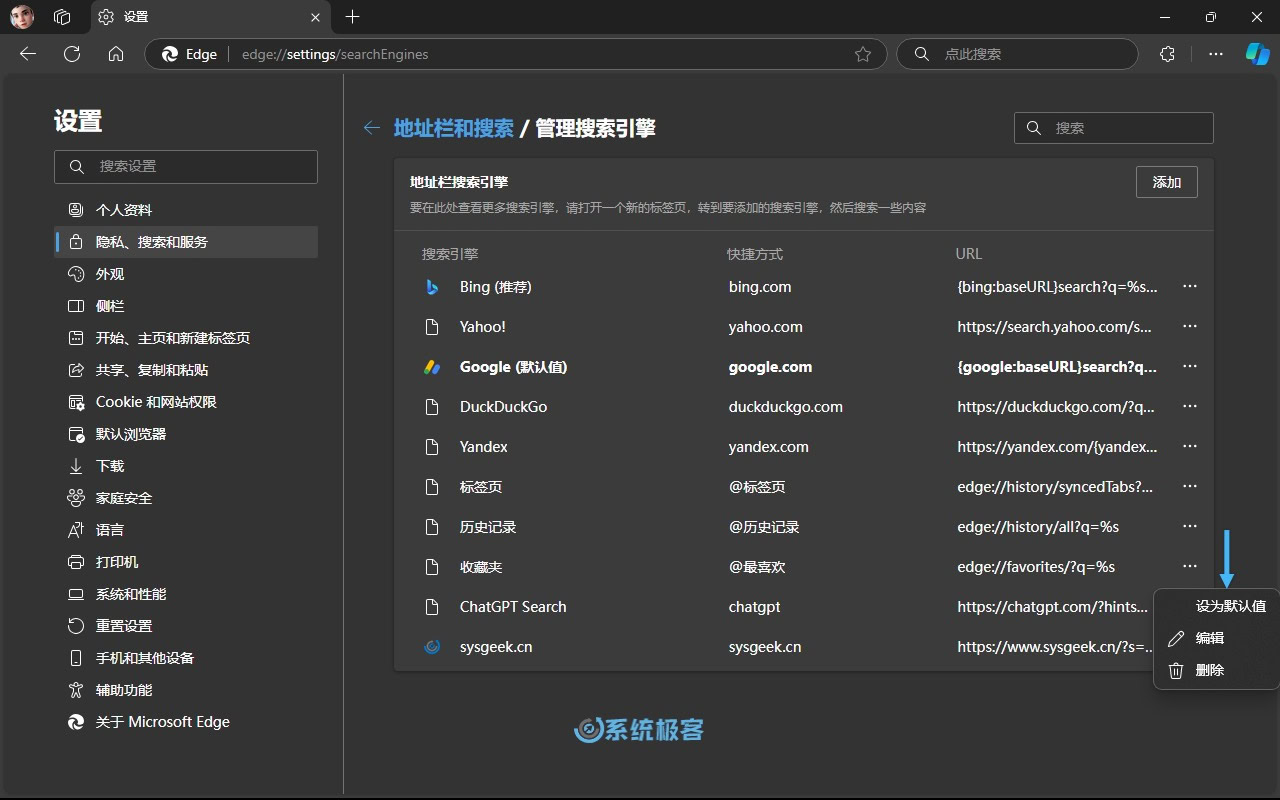Image resolution: width=1280 pixels, height=800 pixels.
Task: Open 开始、主页和新建标签页 settings
Action: point(186,338)
